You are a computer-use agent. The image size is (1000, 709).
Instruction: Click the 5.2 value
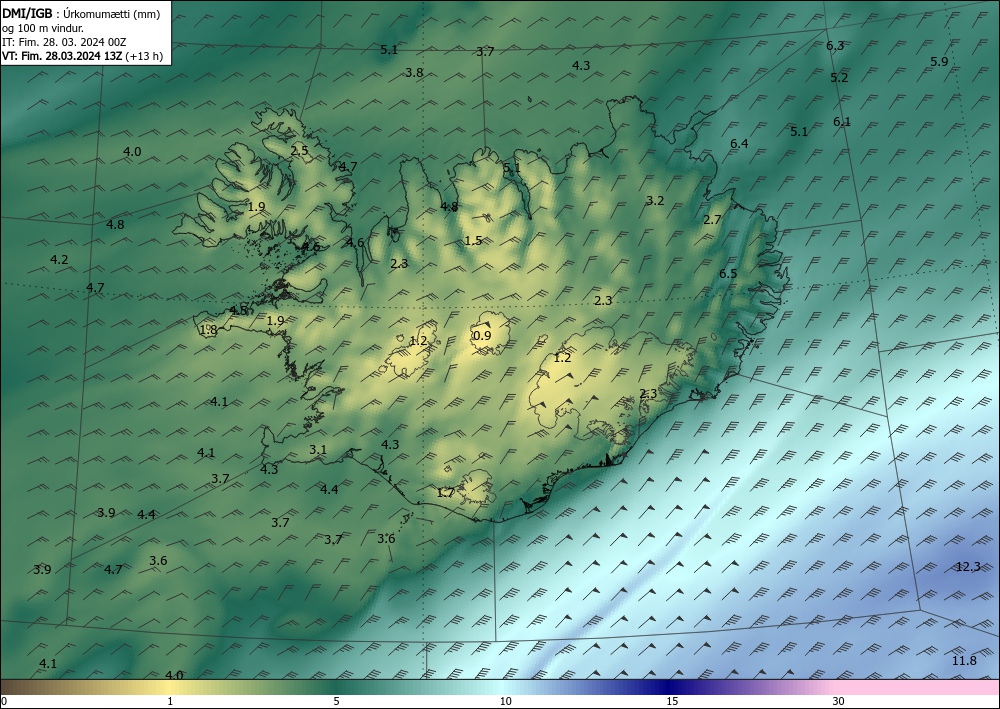coord(839,78)
